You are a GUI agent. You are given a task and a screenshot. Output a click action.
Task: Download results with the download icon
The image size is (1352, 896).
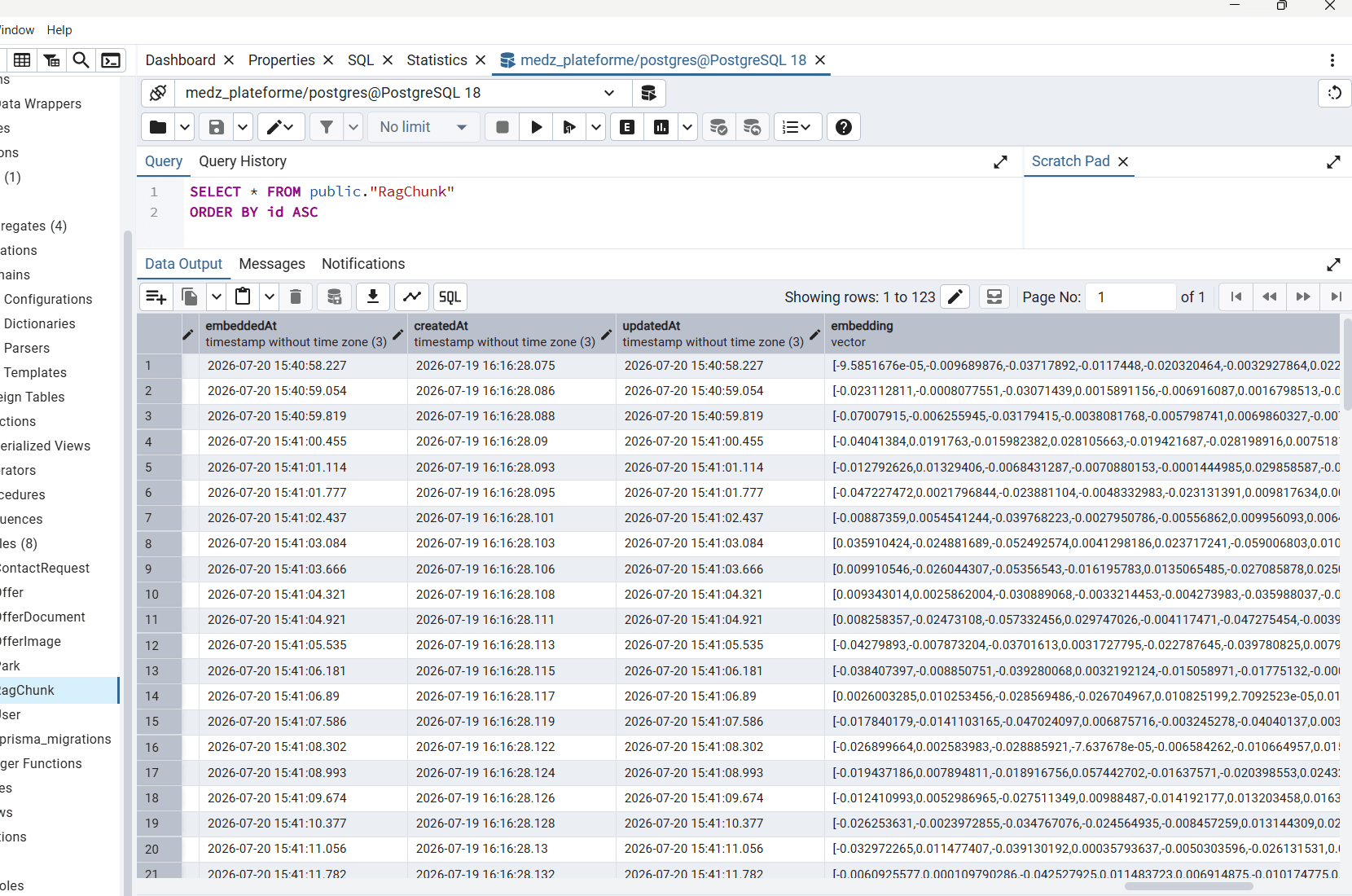click(373, 297)
